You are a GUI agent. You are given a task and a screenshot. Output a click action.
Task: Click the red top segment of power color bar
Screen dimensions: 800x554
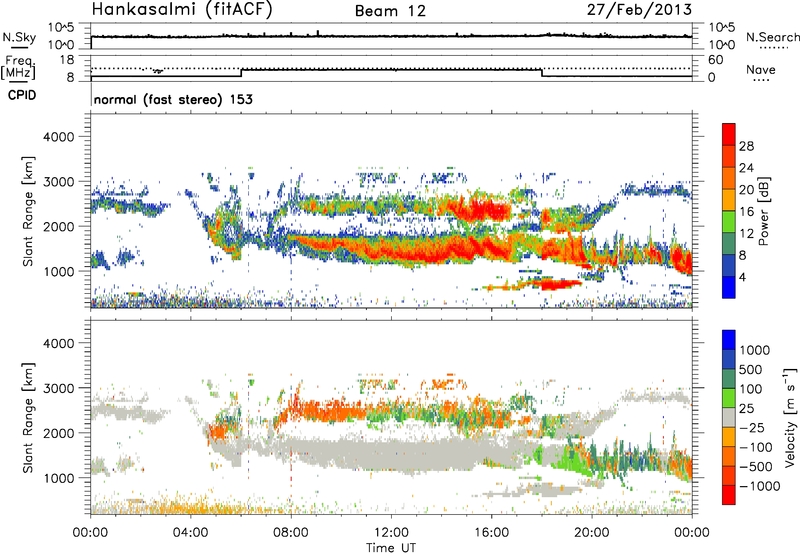729,135
